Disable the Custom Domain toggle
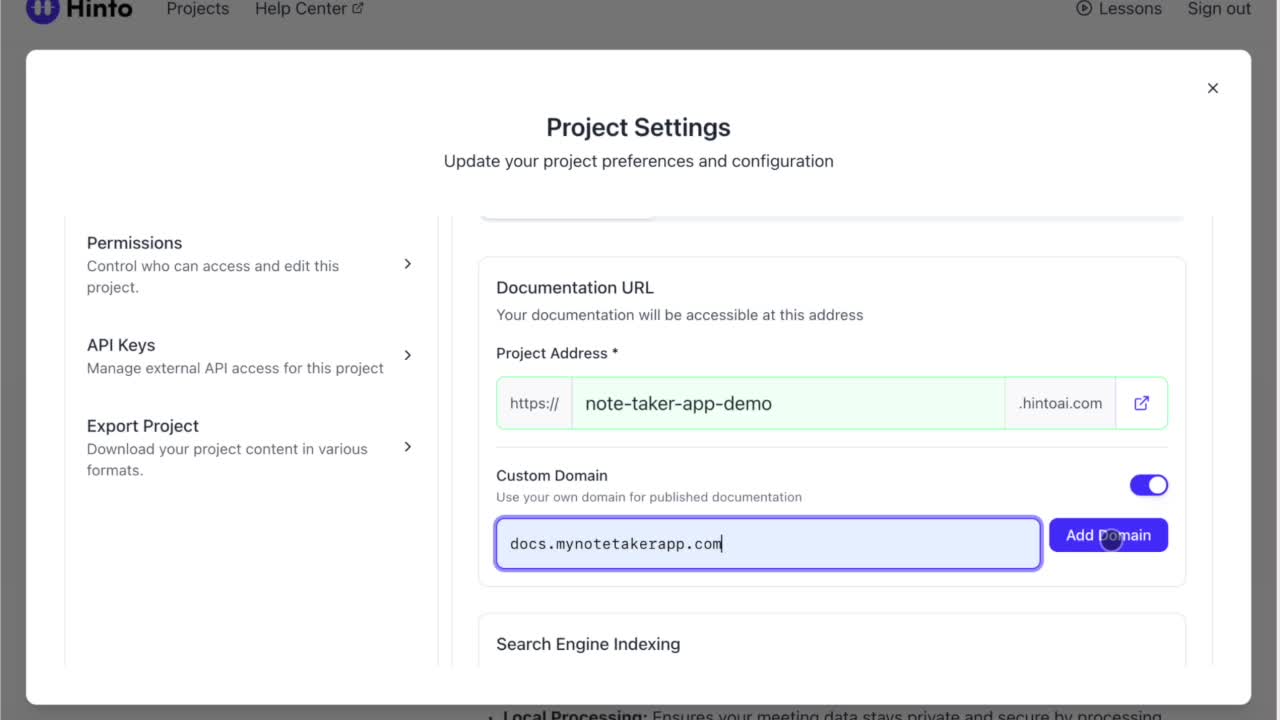Screen dimensions: 1280x720 (x=1148, y=485)
